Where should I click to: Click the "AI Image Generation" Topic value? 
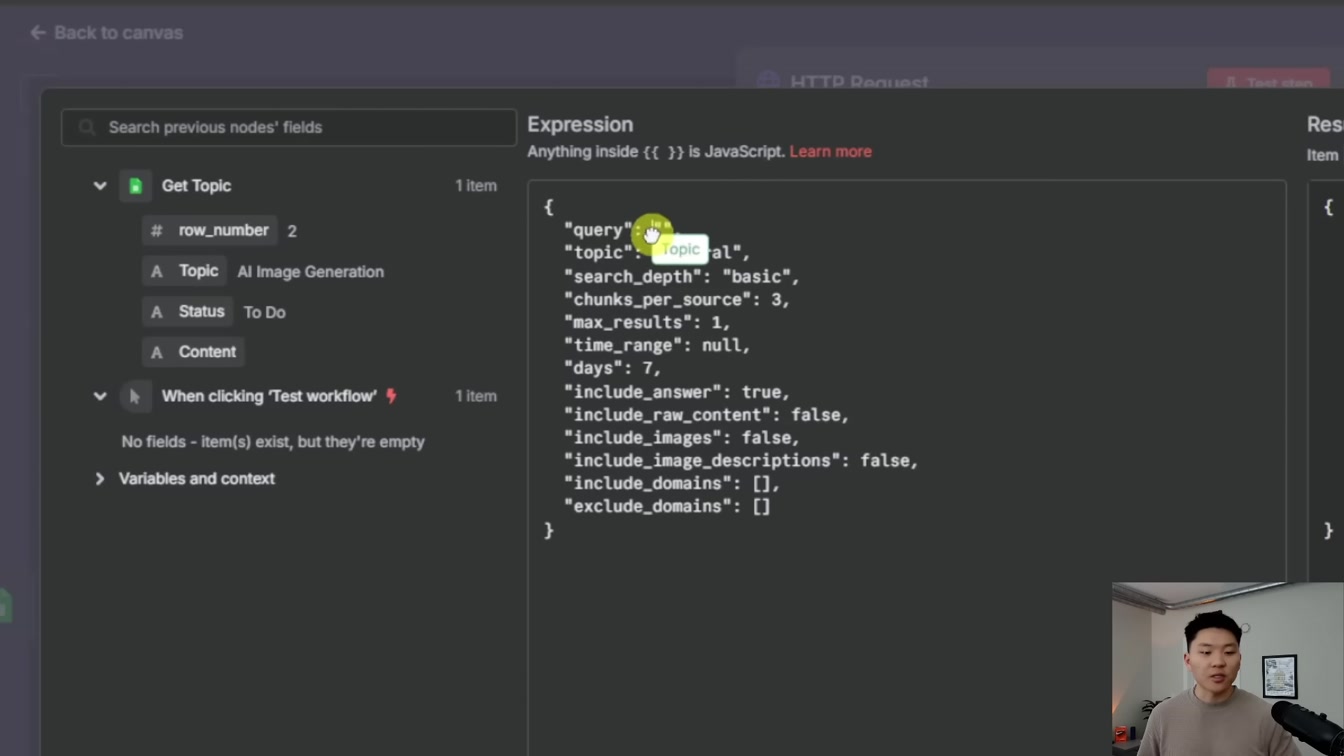point(310,272)
